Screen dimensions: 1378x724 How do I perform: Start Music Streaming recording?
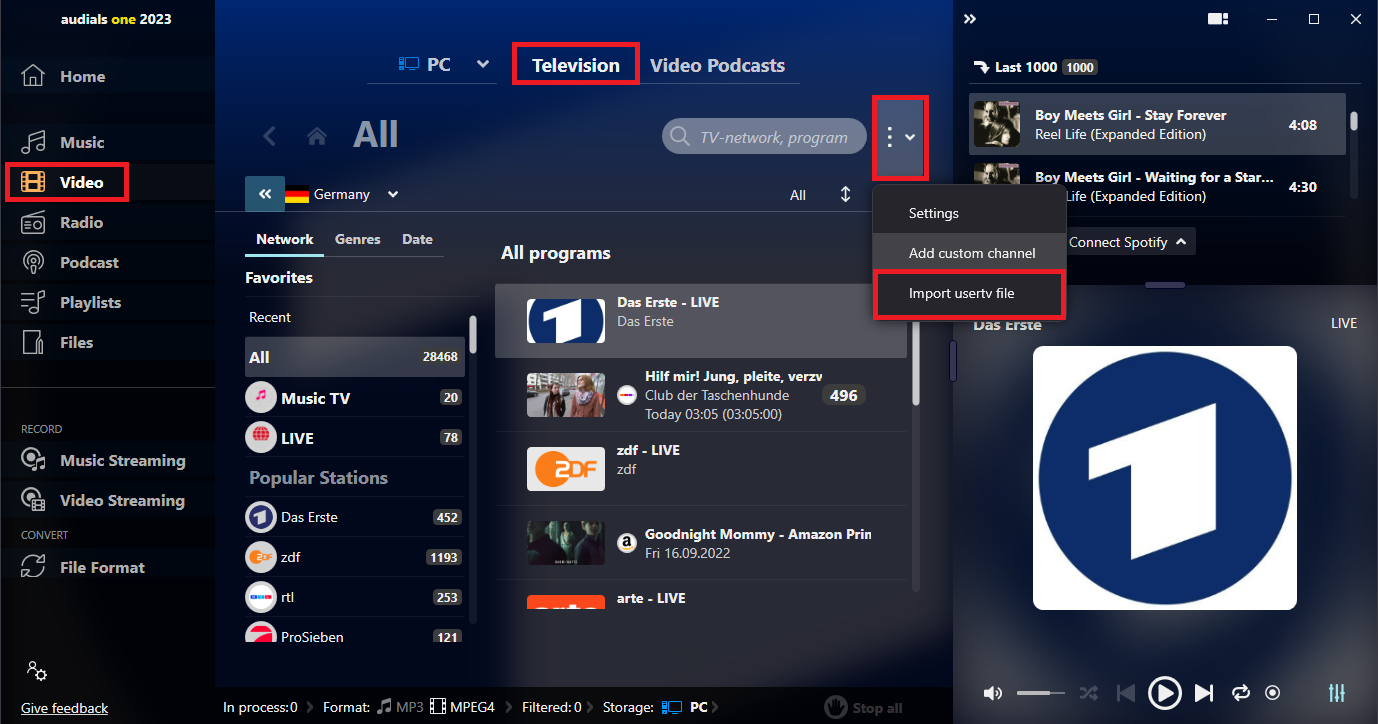(x=103, y=460)
